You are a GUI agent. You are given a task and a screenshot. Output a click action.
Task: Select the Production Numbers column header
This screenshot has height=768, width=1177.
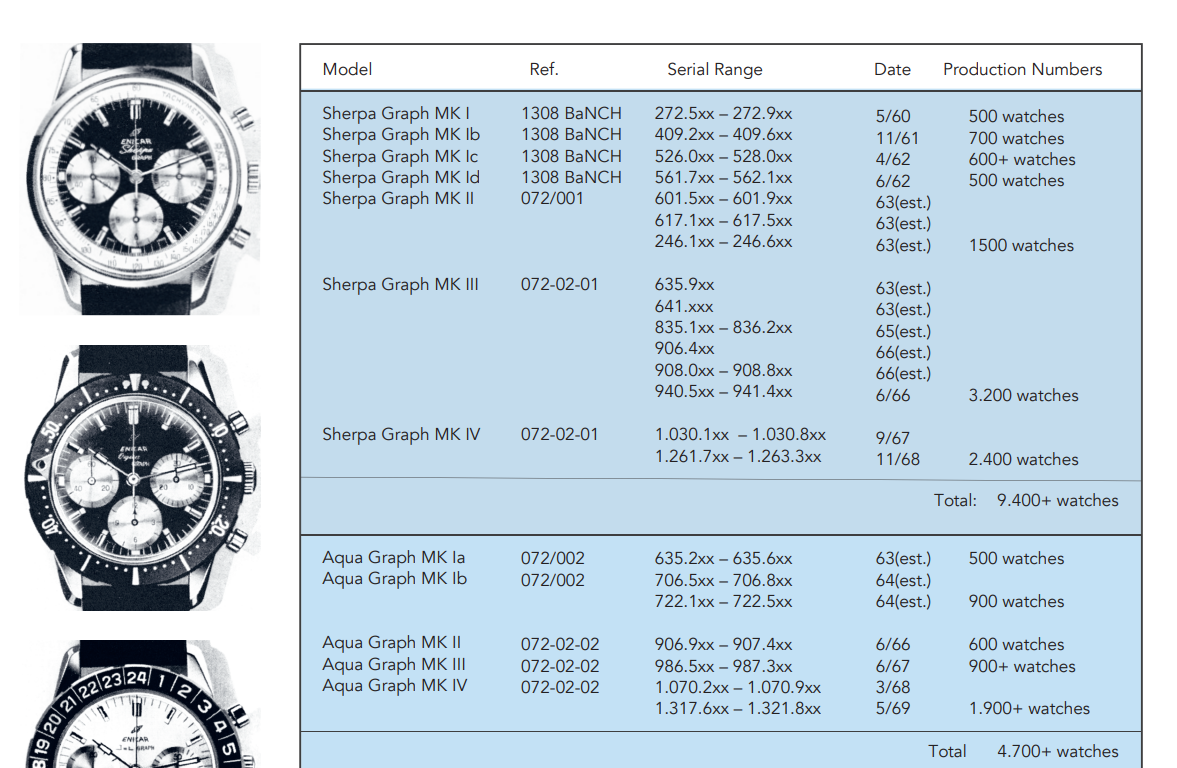point(1022,69)
